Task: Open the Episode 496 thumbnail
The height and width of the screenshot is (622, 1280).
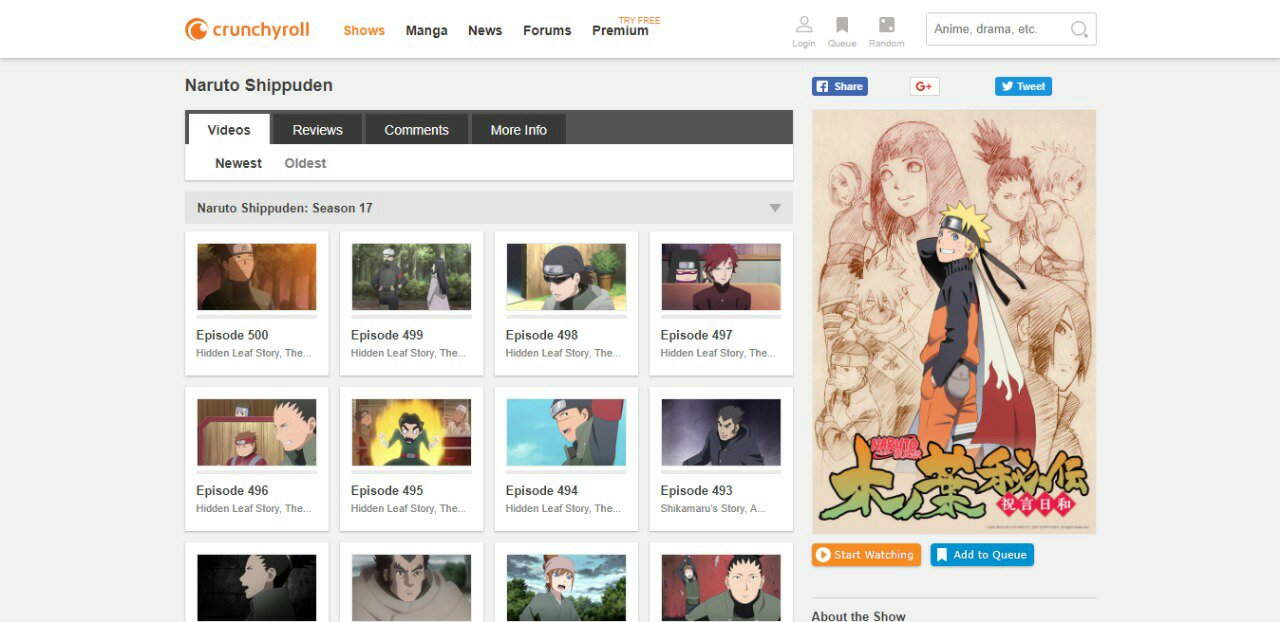Action: point(257,433)
